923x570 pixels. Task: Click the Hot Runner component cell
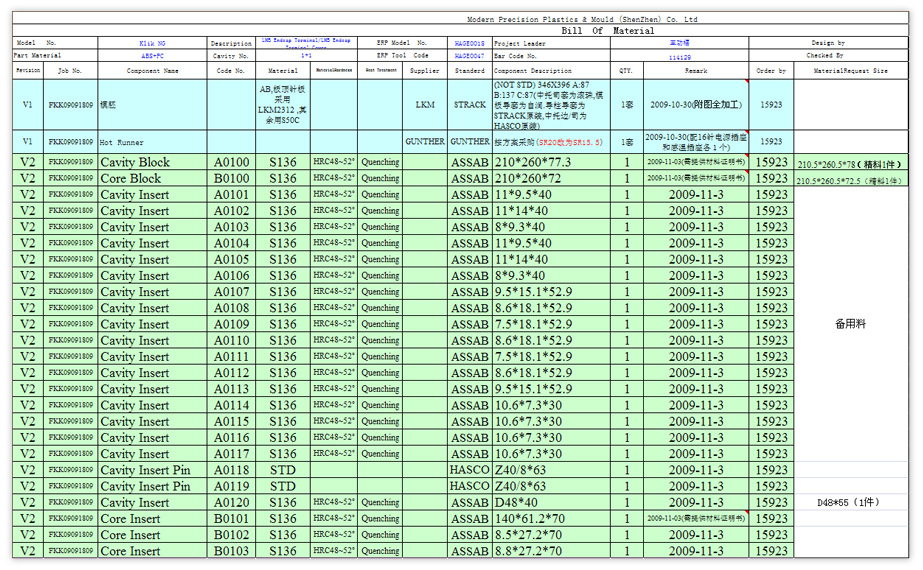[x=153, y=142]
